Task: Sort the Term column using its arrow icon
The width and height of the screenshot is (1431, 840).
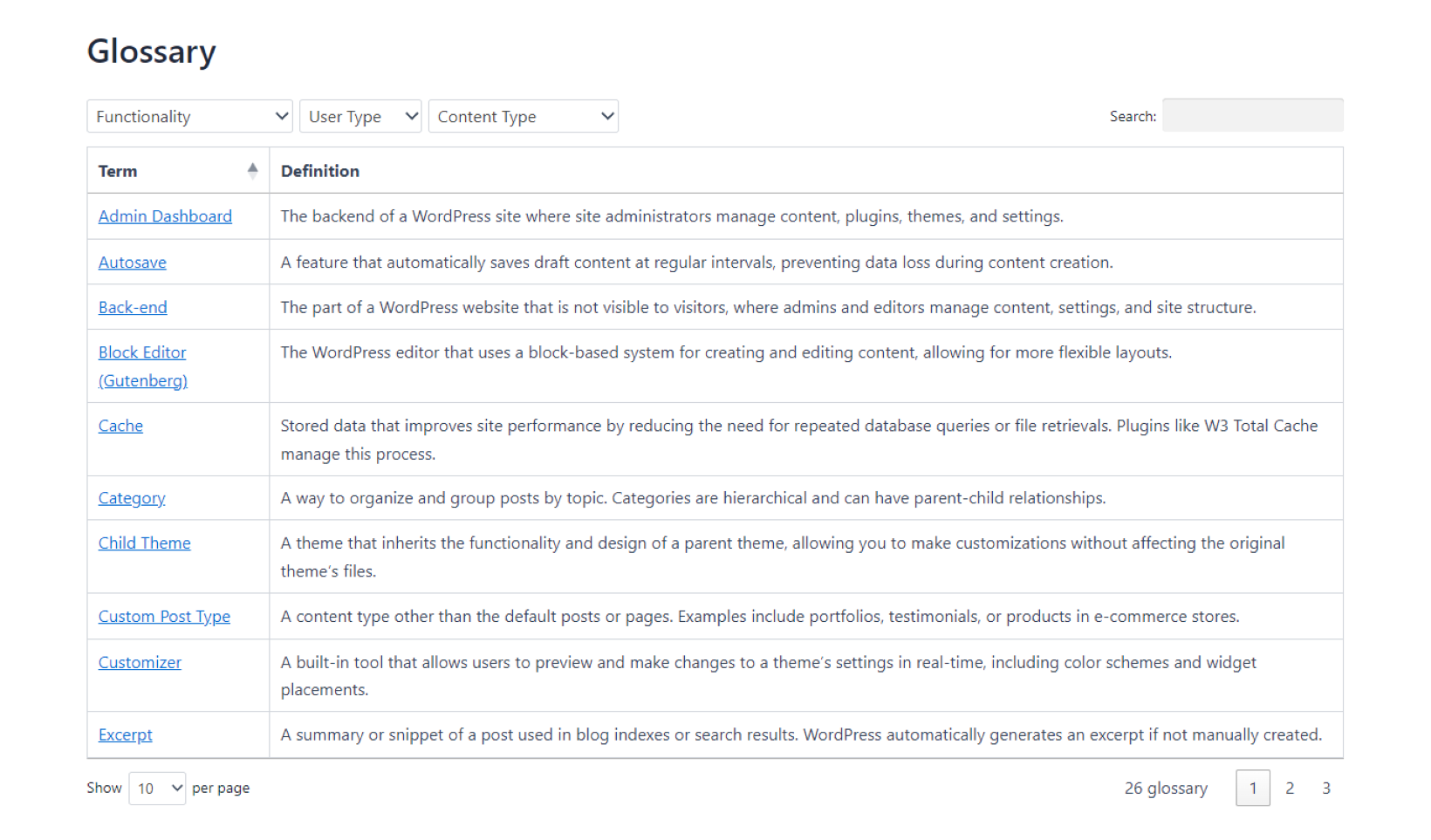Action: point(252,169)
